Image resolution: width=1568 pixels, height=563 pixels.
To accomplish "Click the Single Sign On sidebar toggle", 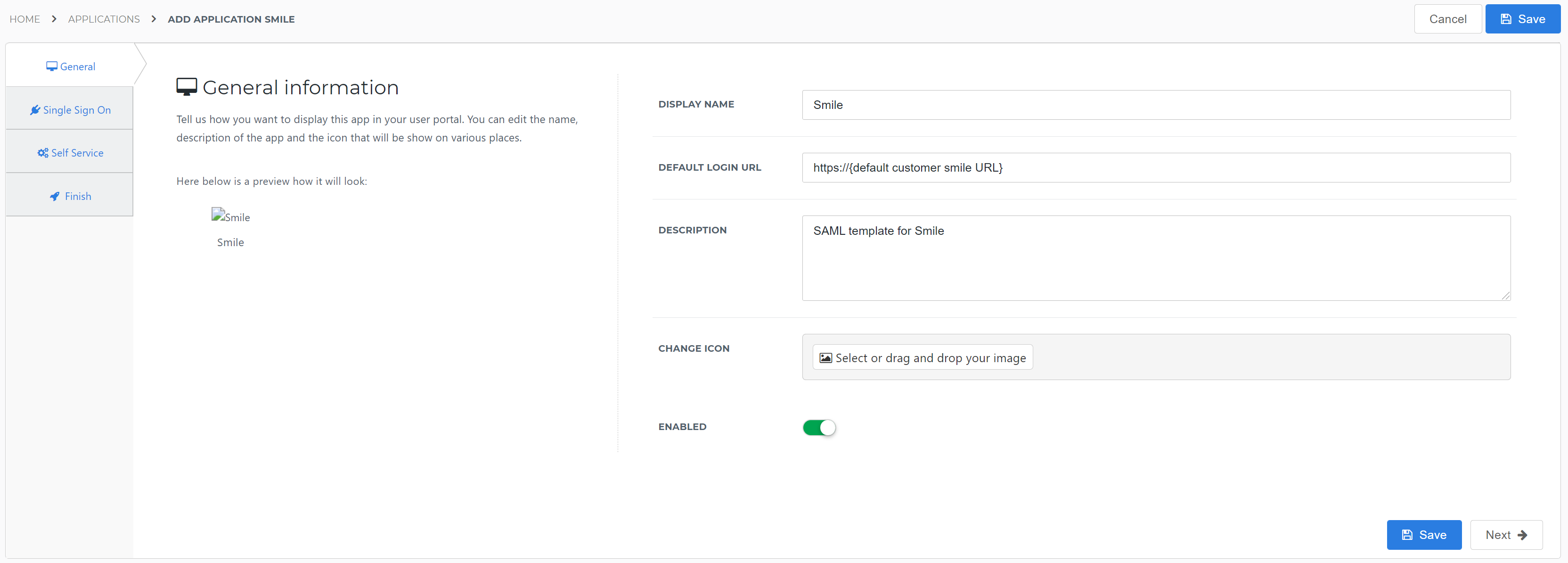I will click(x=71, y=109).
